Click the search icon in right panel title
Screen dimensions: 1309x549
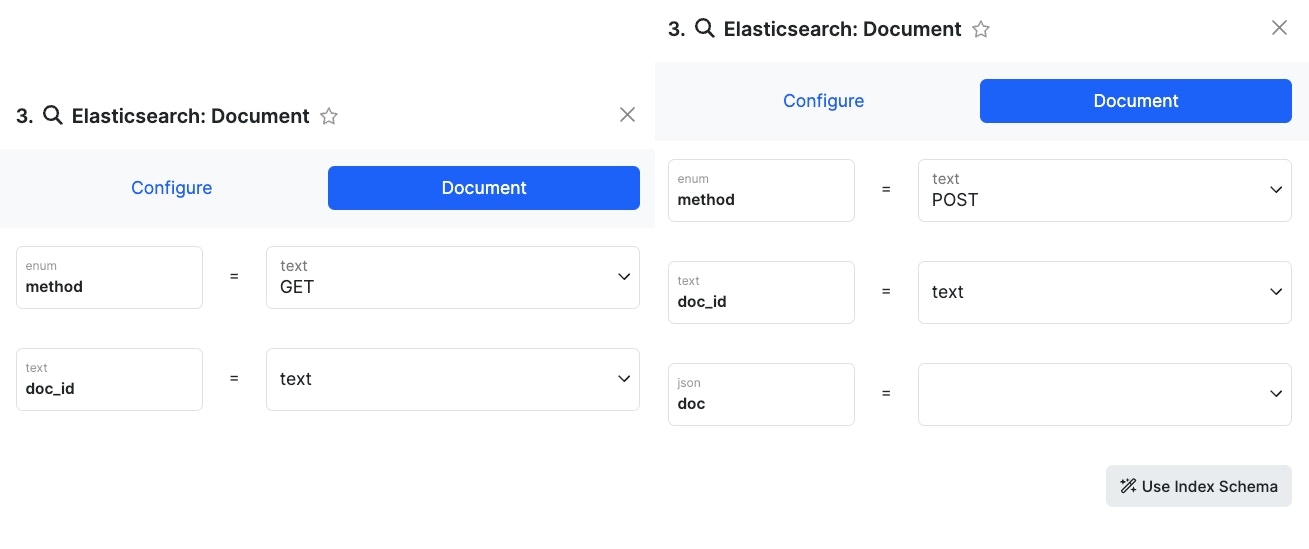pyautogui.click(x=705, y=28)
